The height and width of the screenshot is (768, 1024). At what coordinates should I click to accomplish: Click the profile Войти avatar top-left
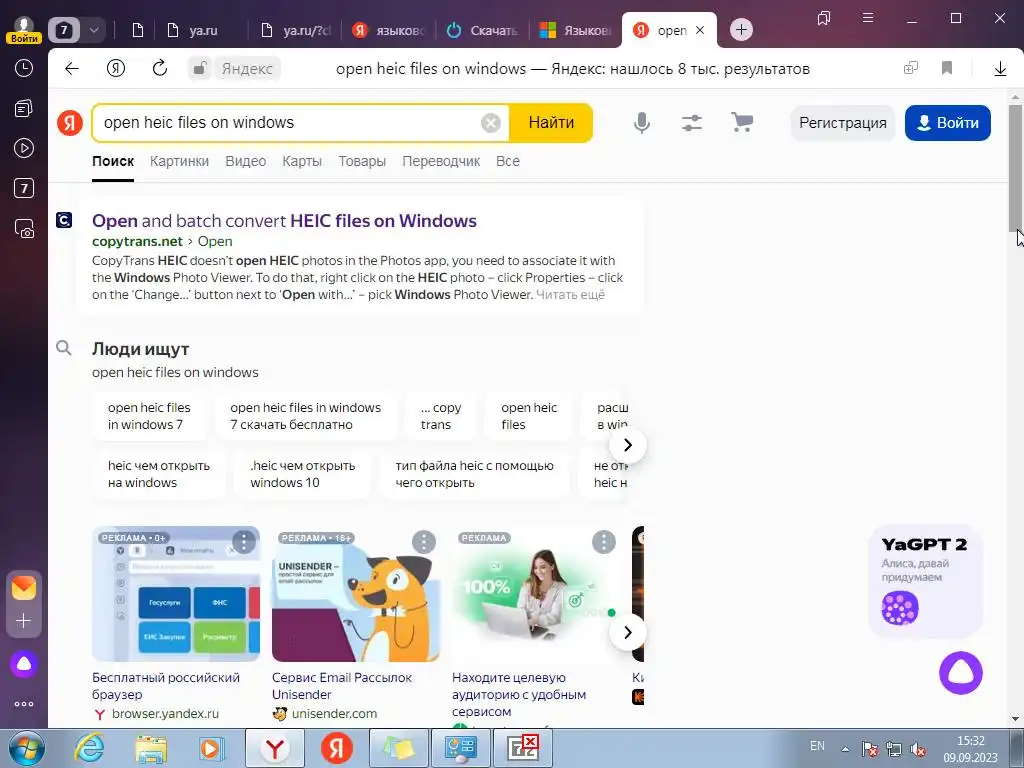pos(24,29)
